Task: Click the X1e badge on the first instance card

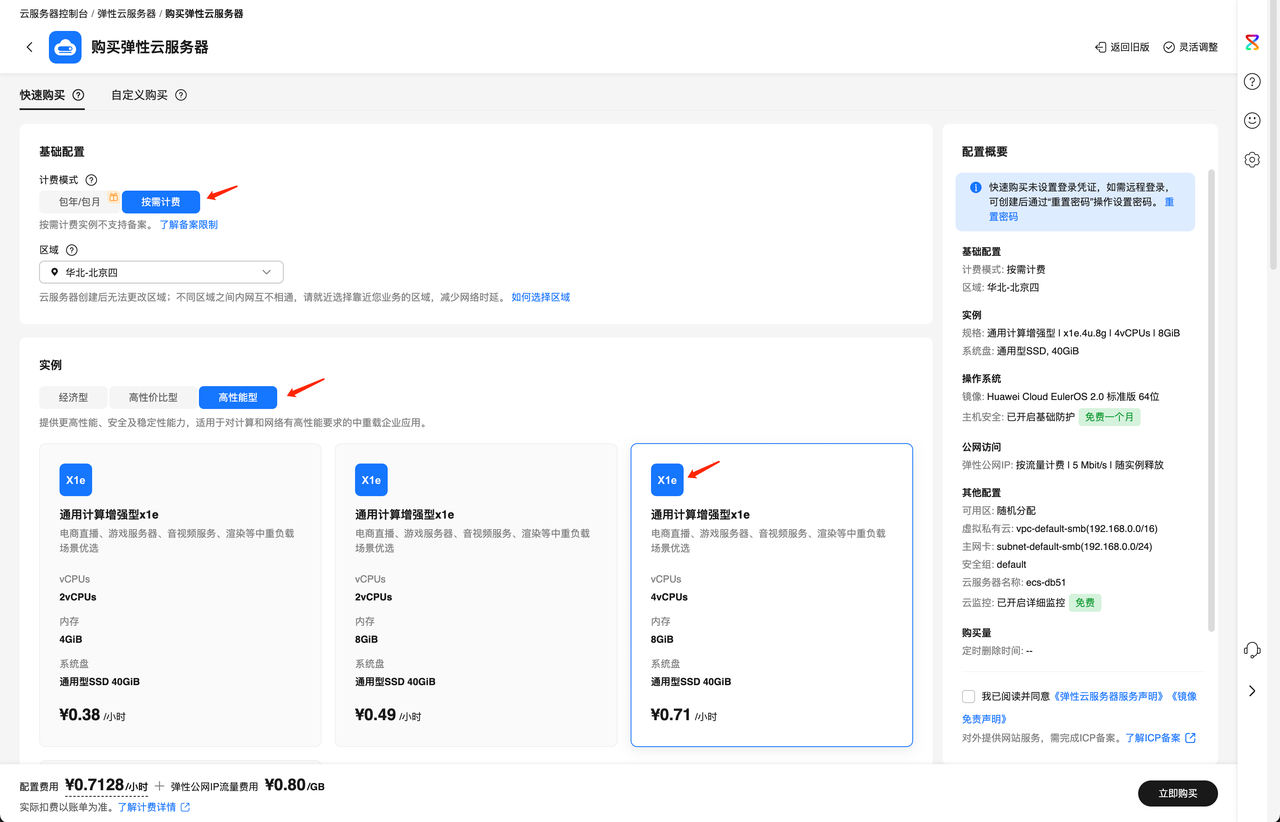Action: (75, 479)
